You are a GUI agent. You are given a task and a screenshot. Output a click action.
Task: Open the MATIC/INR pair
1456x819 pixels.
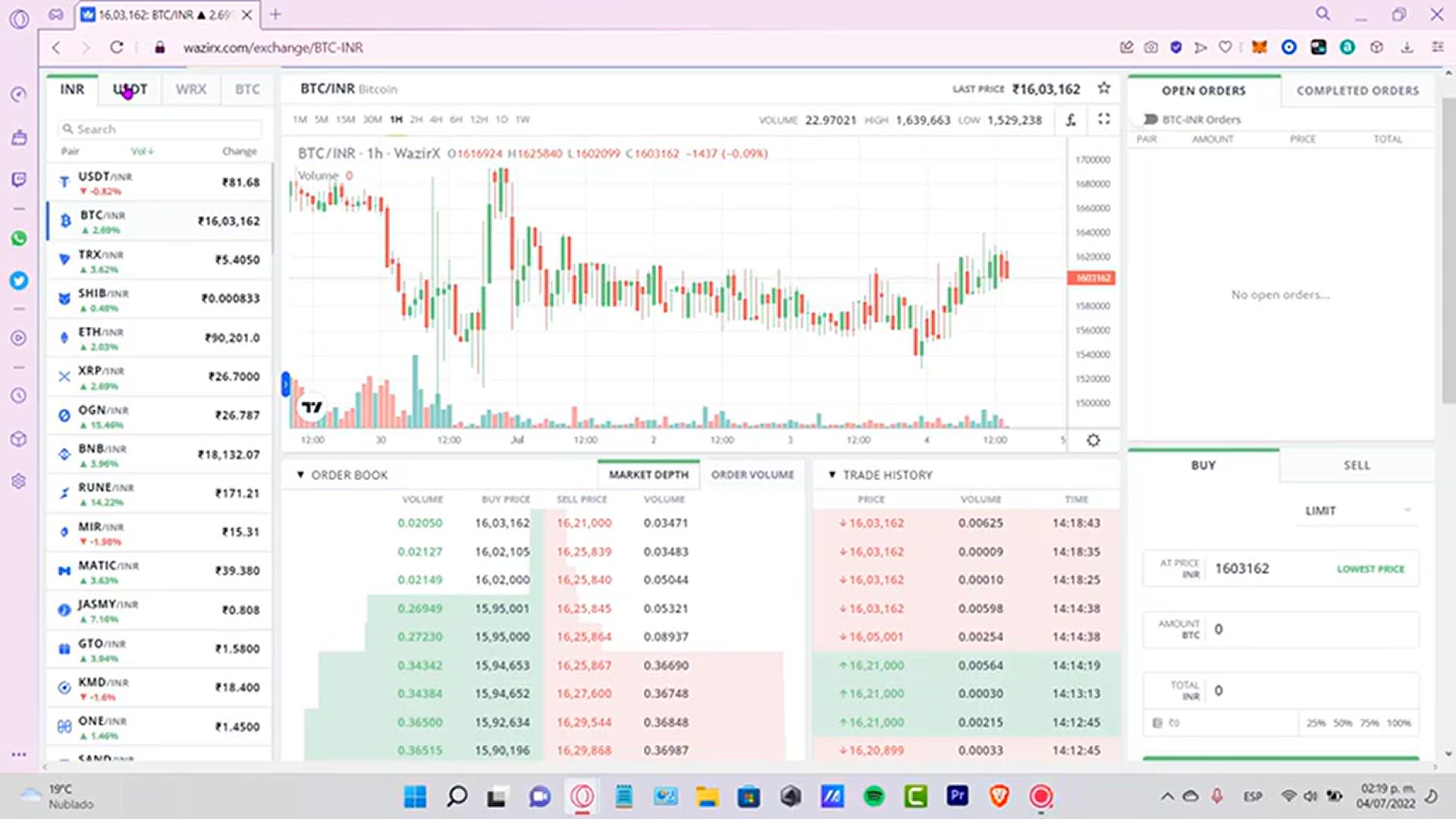159,572
